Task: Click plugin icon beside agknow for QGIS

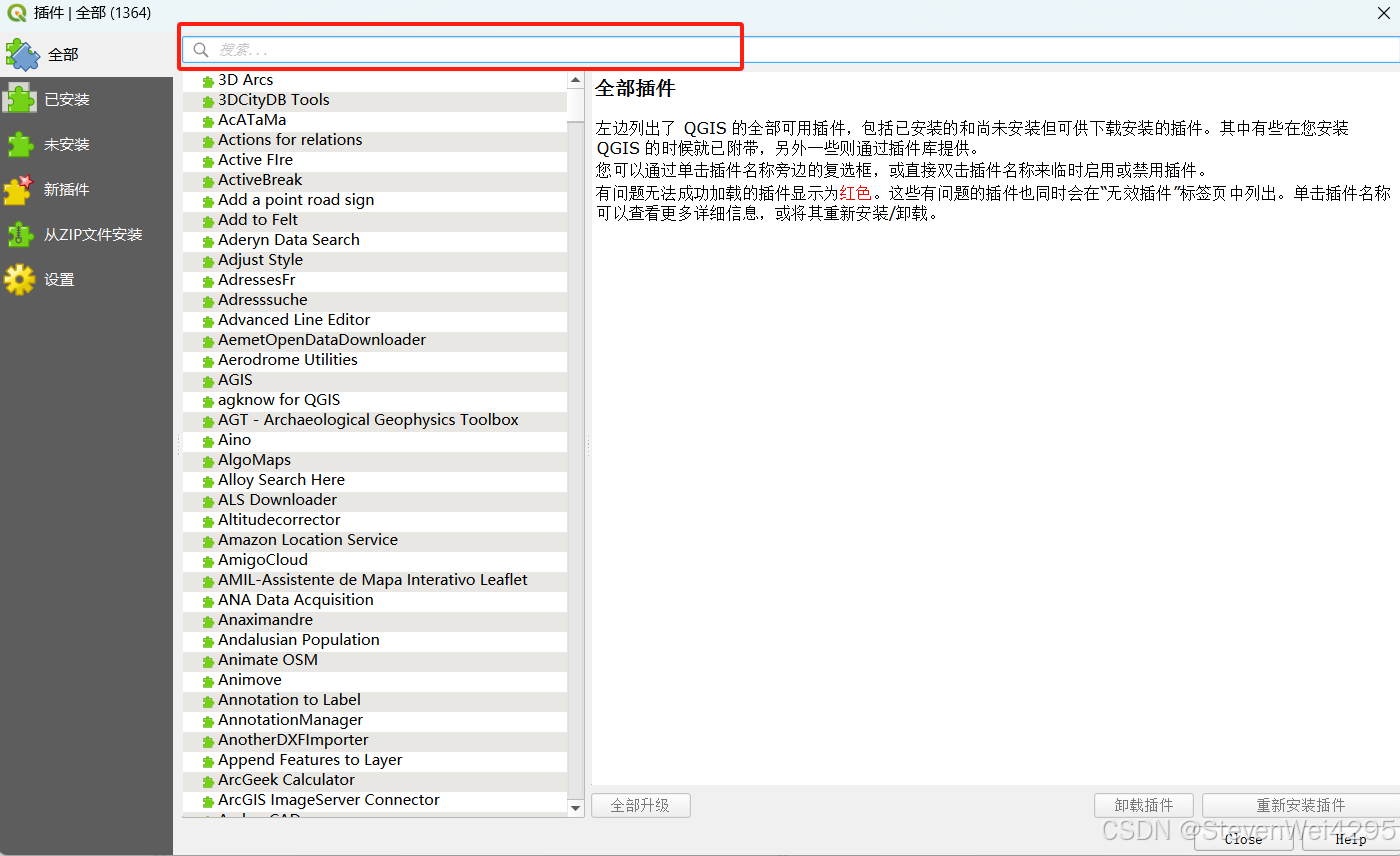Action: point(208,402)
